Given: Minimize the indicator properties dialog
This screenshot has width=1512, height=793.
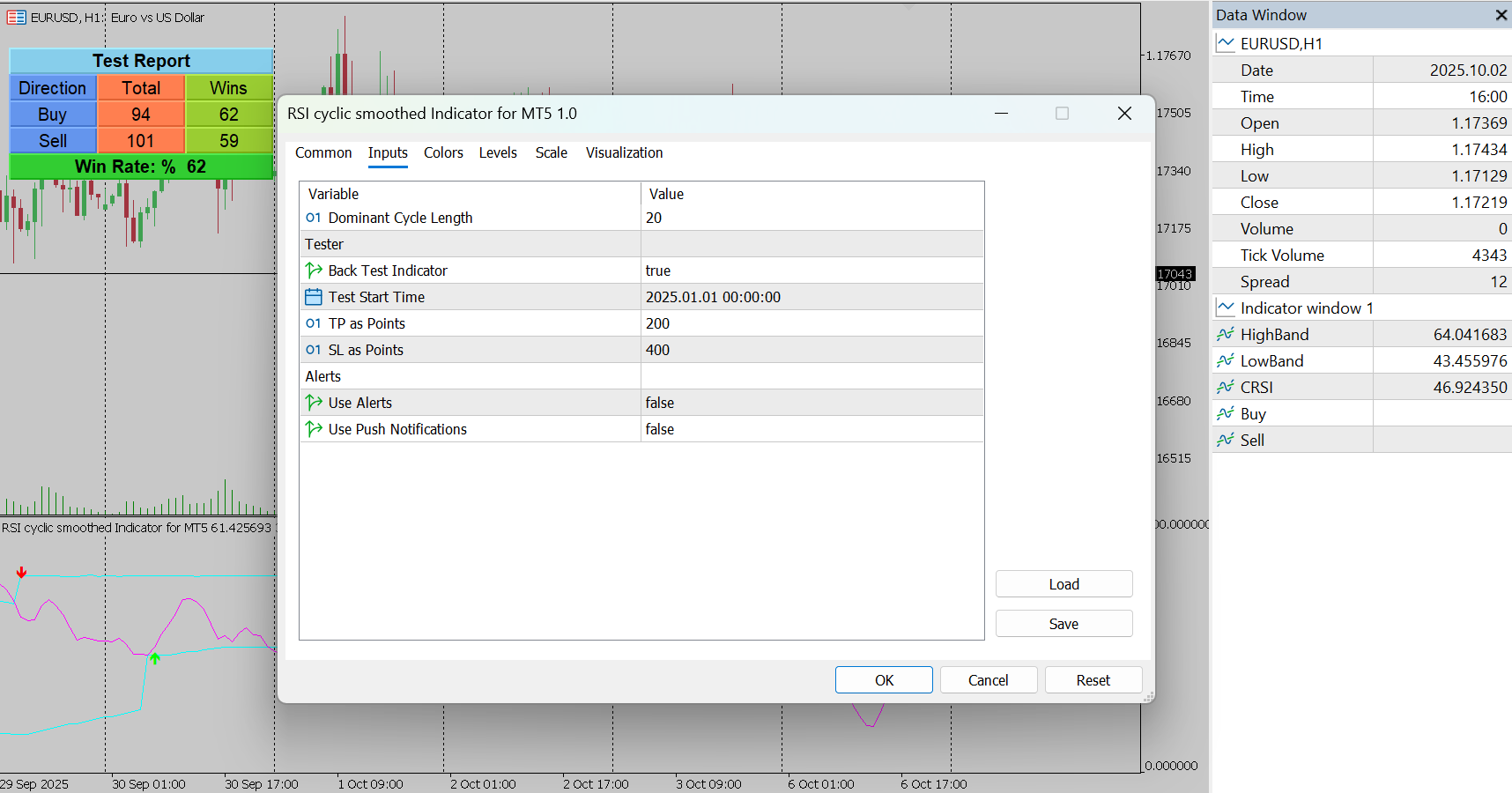Looking at the screenshot, I should point(1001,114).
